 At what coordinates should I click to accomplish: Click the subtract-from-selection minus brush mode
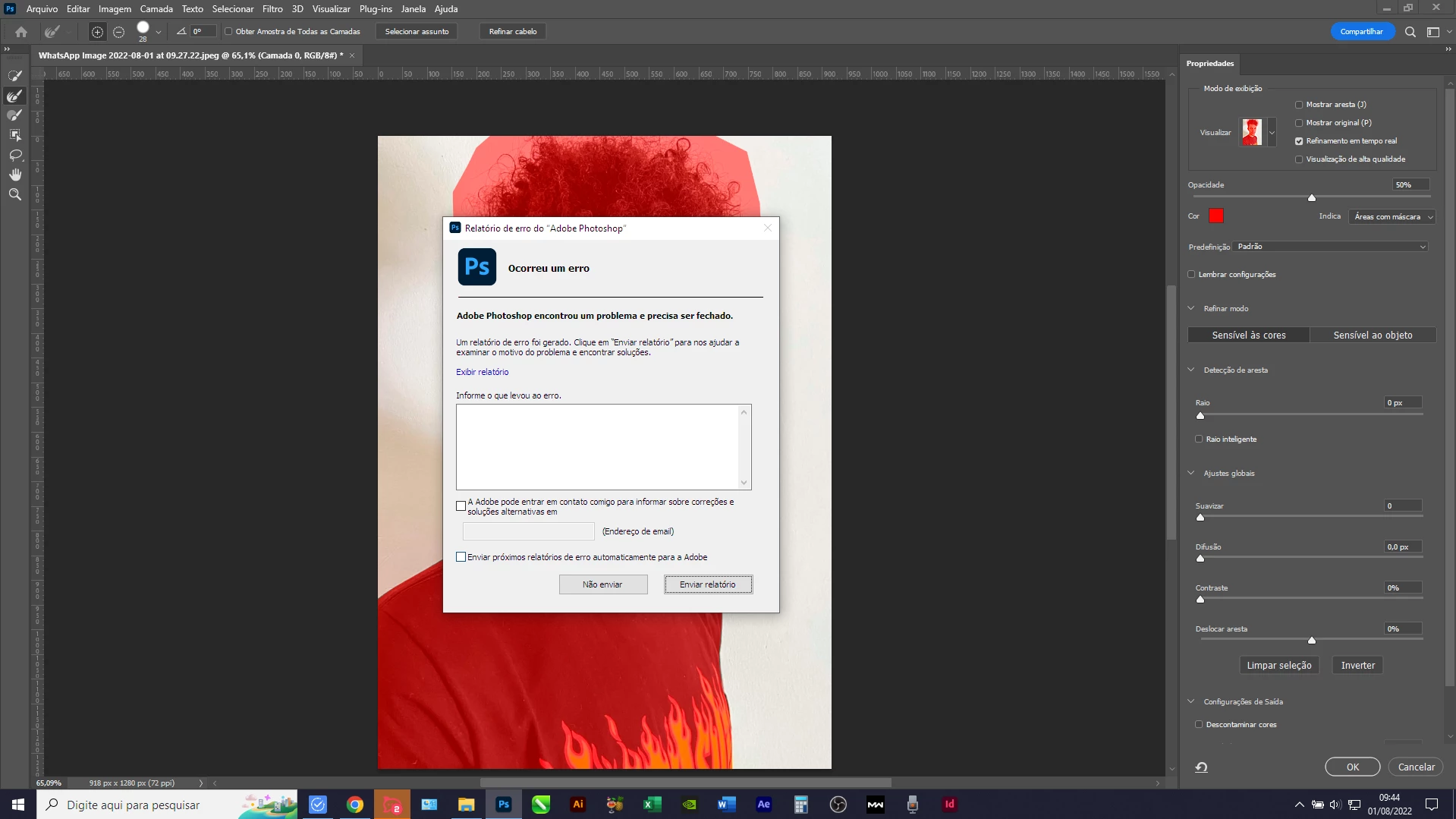[x=118, y=32]
